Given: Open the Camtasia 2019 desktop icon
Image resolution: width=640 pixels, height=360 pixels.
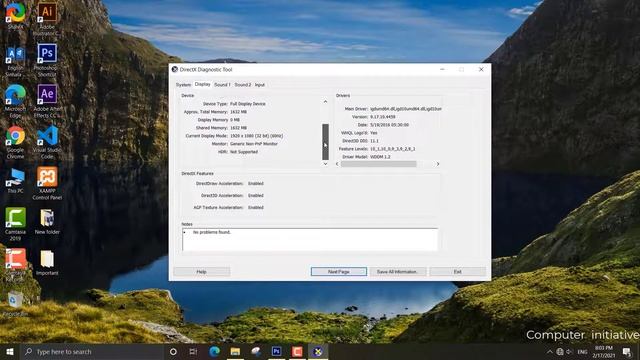Looking at the screenshot, I should click(x=15, y=224).
